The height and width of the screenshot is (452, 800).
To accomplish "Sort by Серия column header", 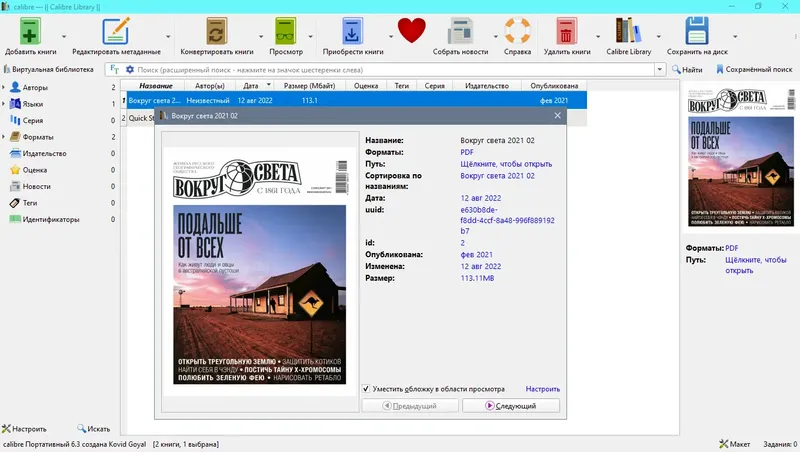I will (434, 86).
